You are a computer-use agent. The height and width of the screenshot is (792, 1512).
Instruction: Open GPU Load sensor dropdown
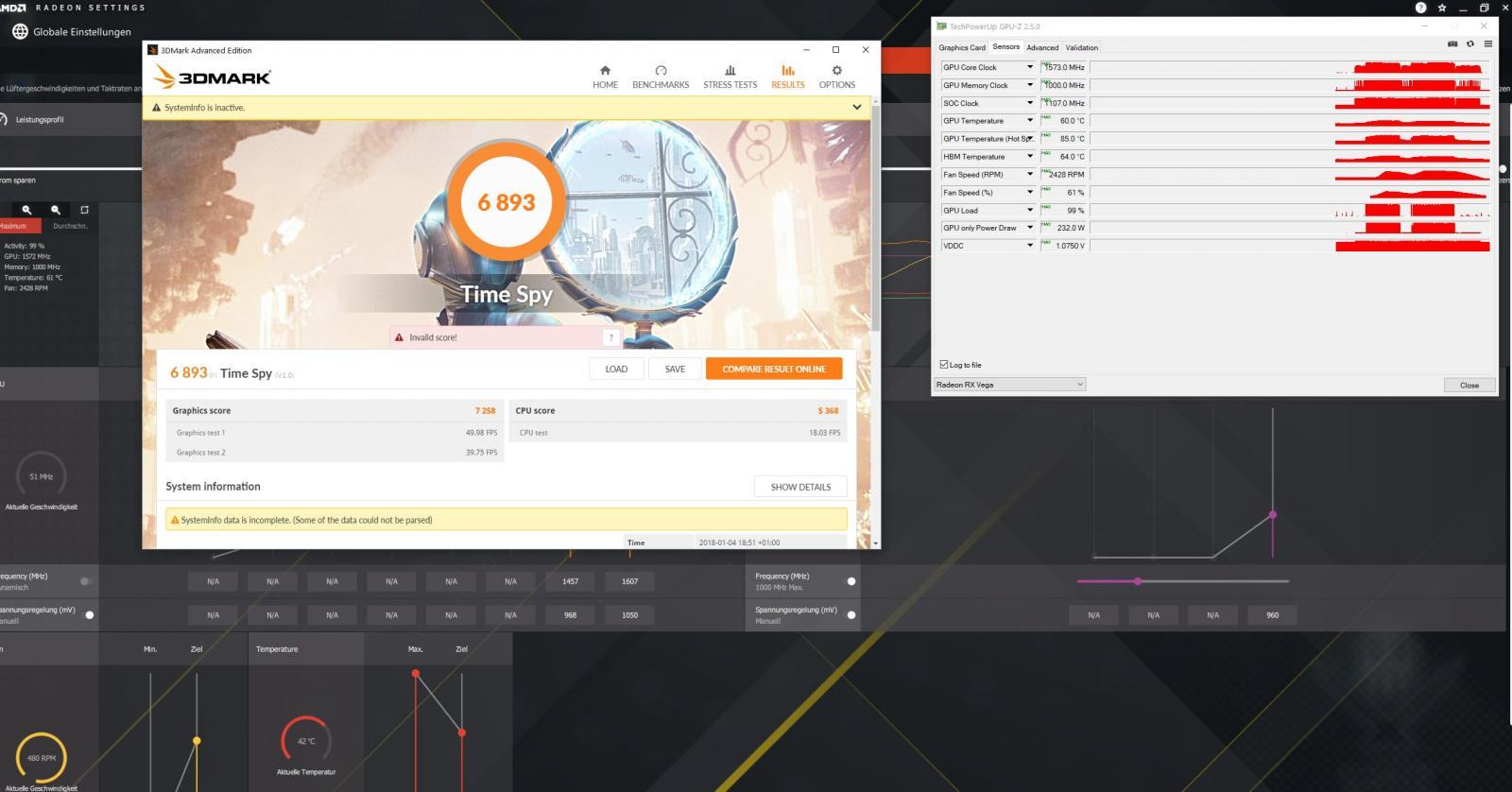point(1030,210)
